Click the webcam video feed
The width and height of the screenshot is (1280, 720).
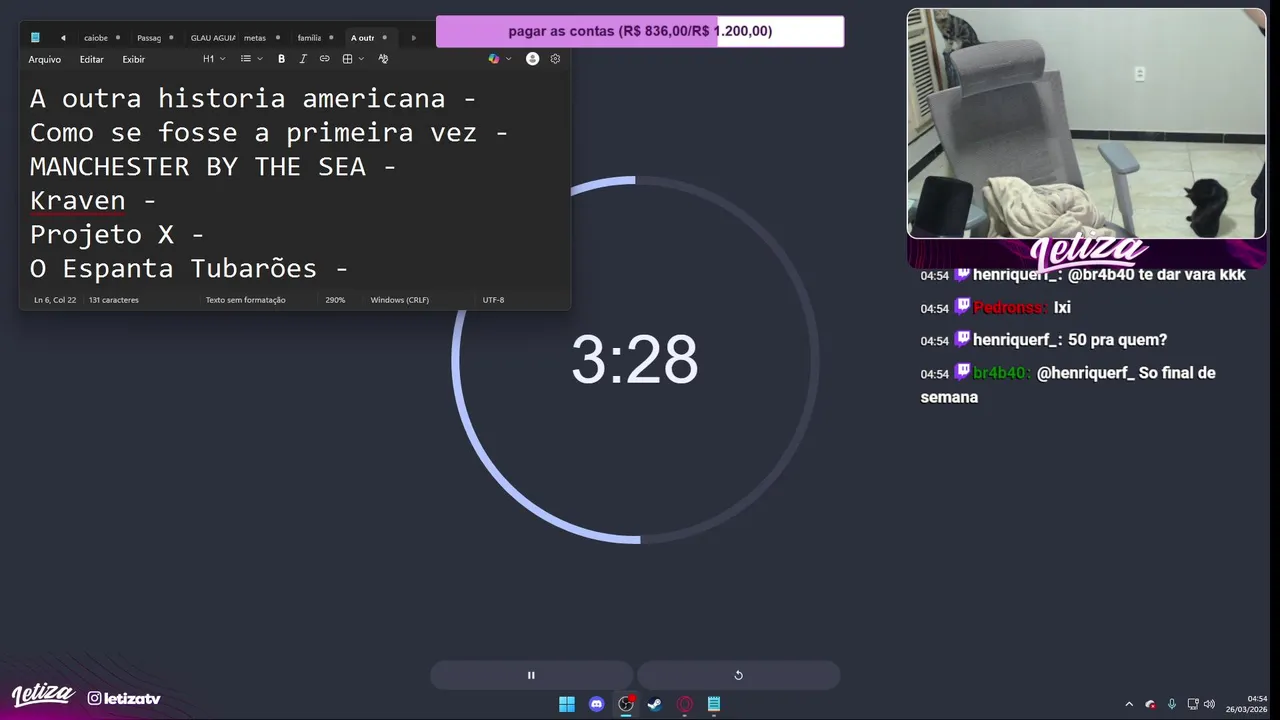tap(1086, 123)
